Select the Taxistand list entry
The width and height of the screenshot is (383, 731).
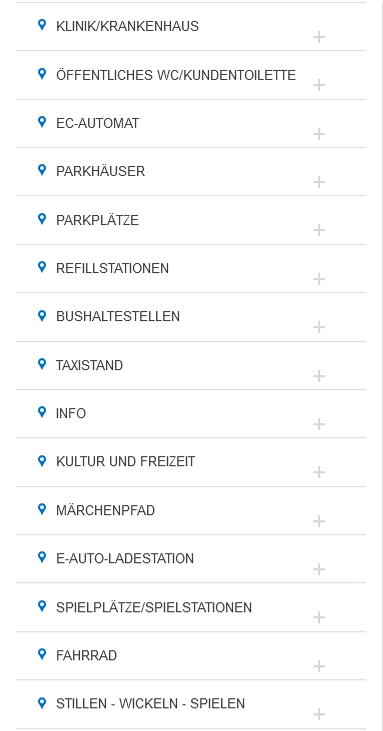coord(191,366)
